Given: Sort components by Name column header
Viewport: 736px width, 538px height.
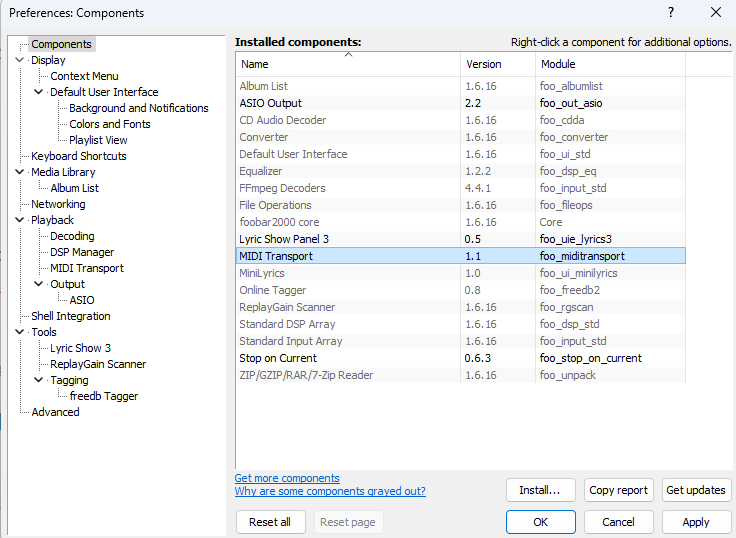Looking at the screenshot, I should [x=348, y=64].
